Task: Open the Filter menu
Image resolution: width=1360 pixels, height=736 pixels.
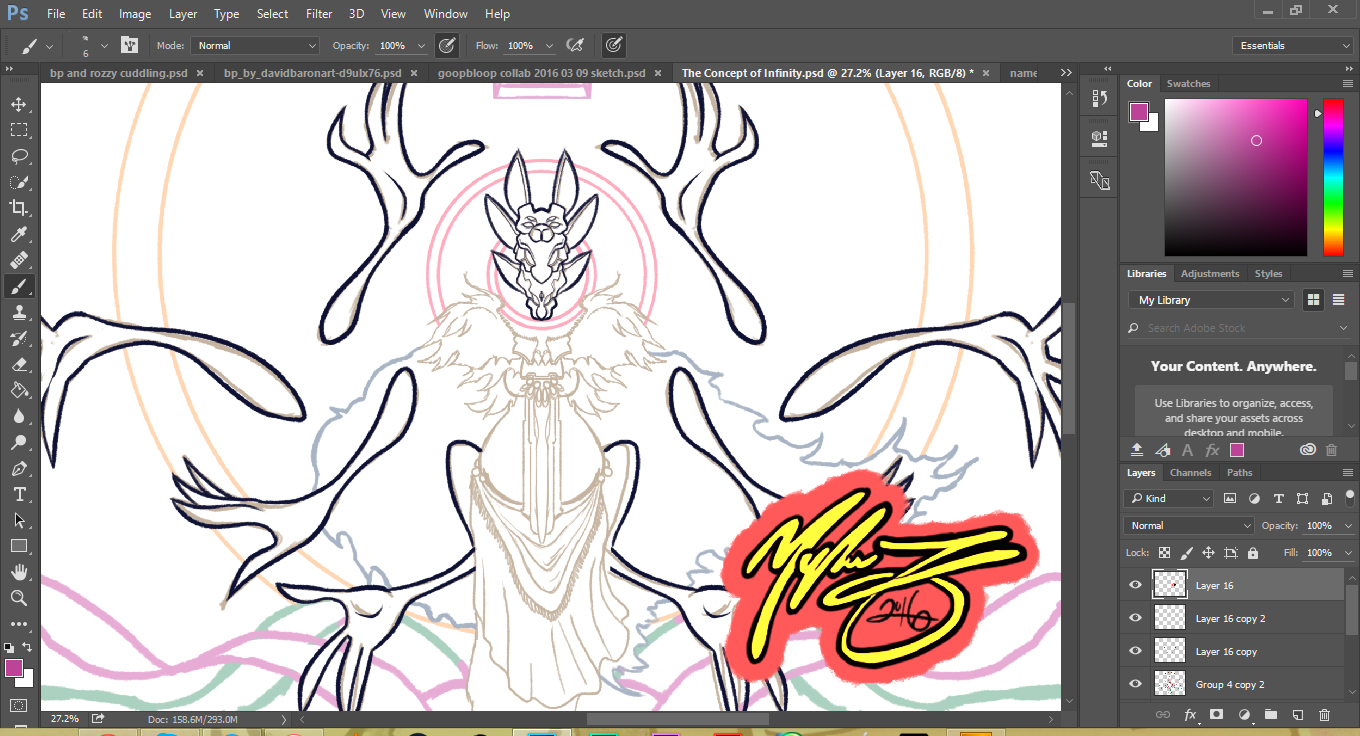Action: pyautogui.click(x=319, y=14)
